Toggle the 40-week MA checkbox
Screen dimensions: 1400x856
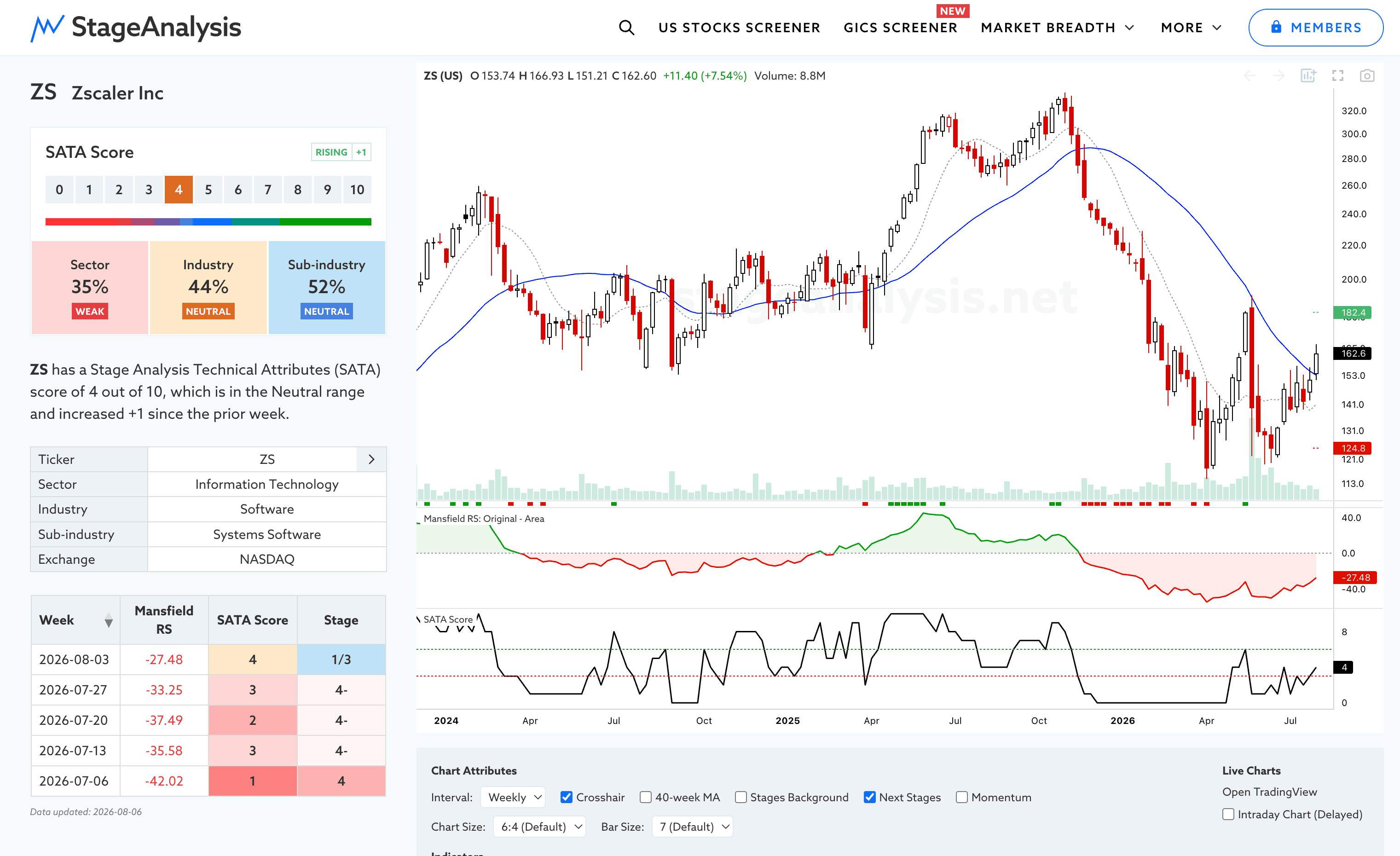coord(645,797)
